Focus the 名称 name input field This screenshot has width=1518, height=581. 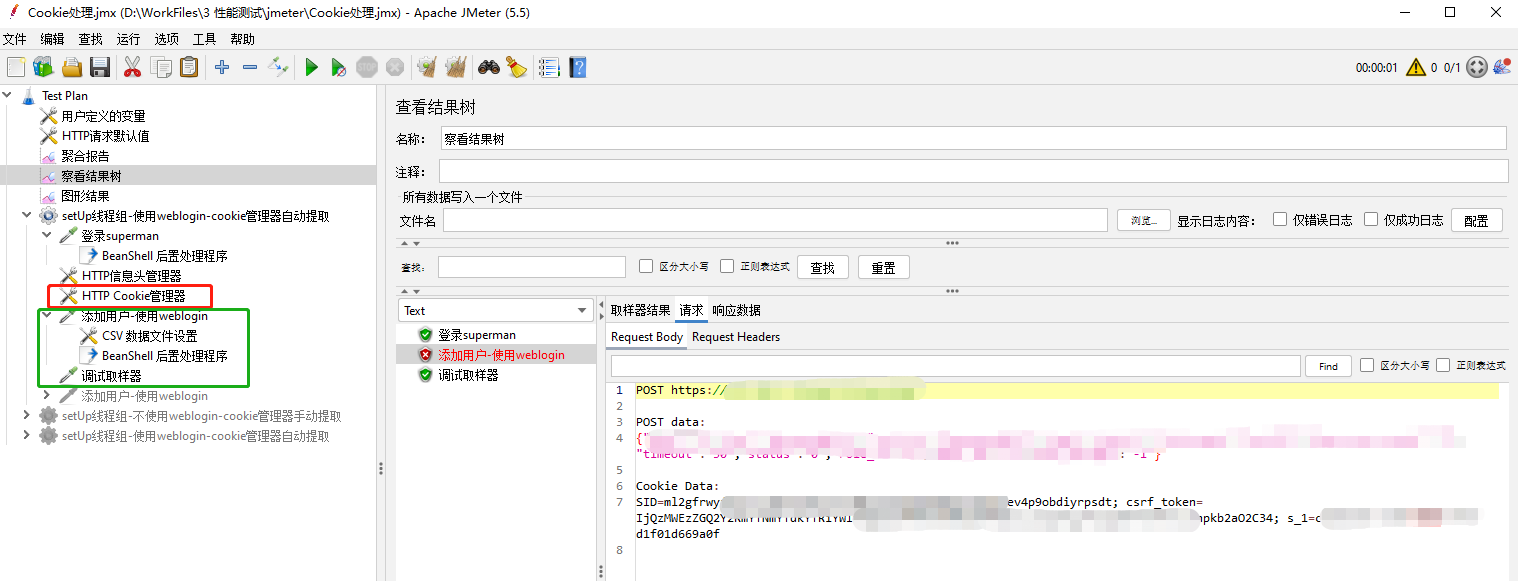pos(973,138)
